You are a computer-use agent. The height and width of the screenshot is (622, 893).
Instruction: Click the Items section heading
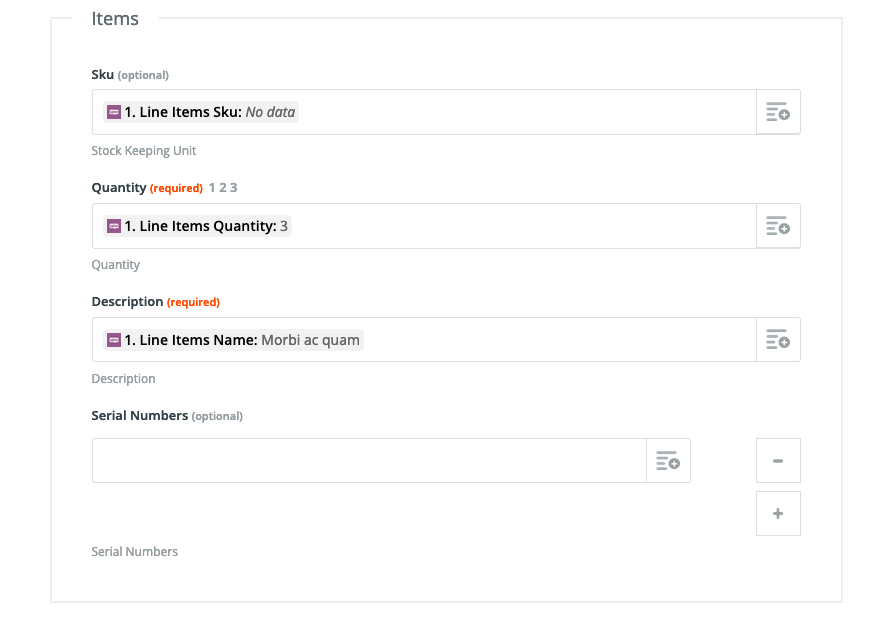[x=115, y=19]
